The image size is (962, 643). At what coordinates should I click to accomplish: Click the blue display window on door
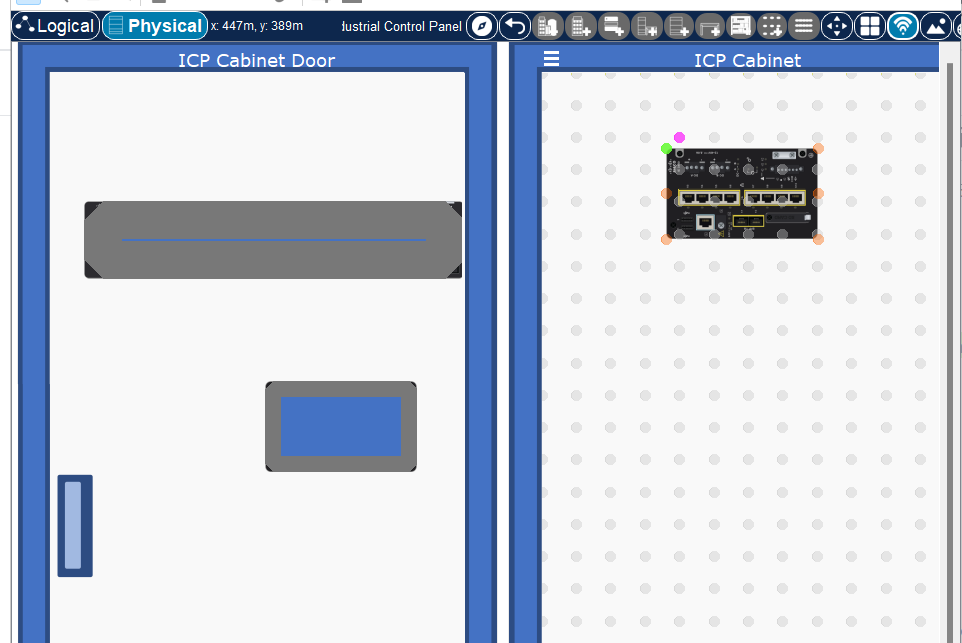tap(341, 426)
